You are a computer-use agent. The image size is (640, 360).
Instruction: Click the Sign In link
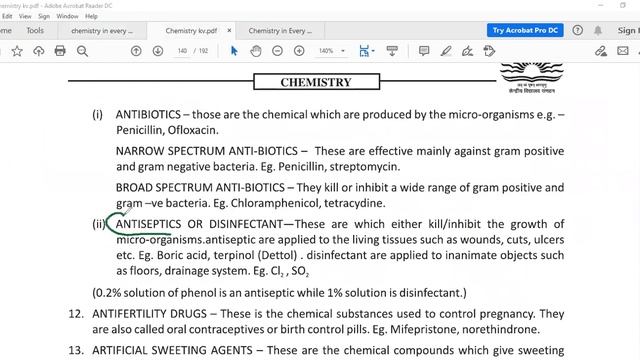(629, 30)
